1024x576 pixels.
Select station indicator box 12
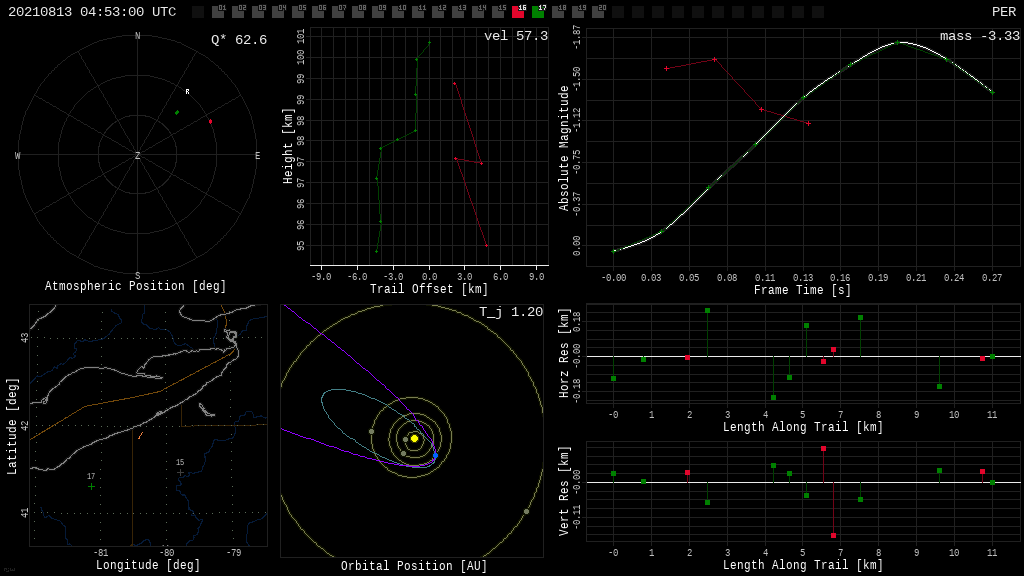[x=438, y=11]
